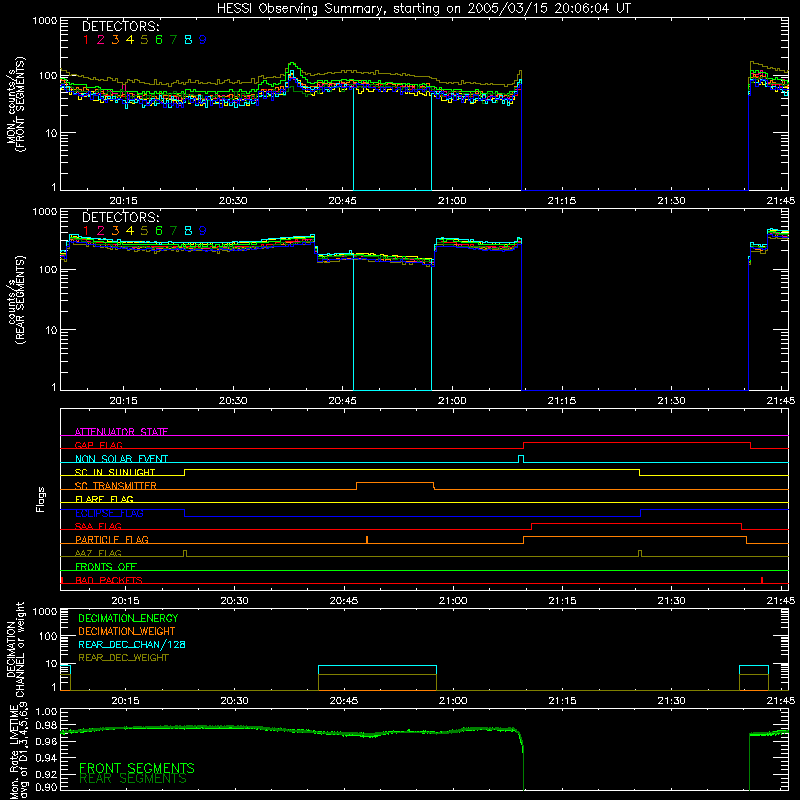Click the GAP FLAG label
Screen dimensions: 800x800
pos(98,445)
